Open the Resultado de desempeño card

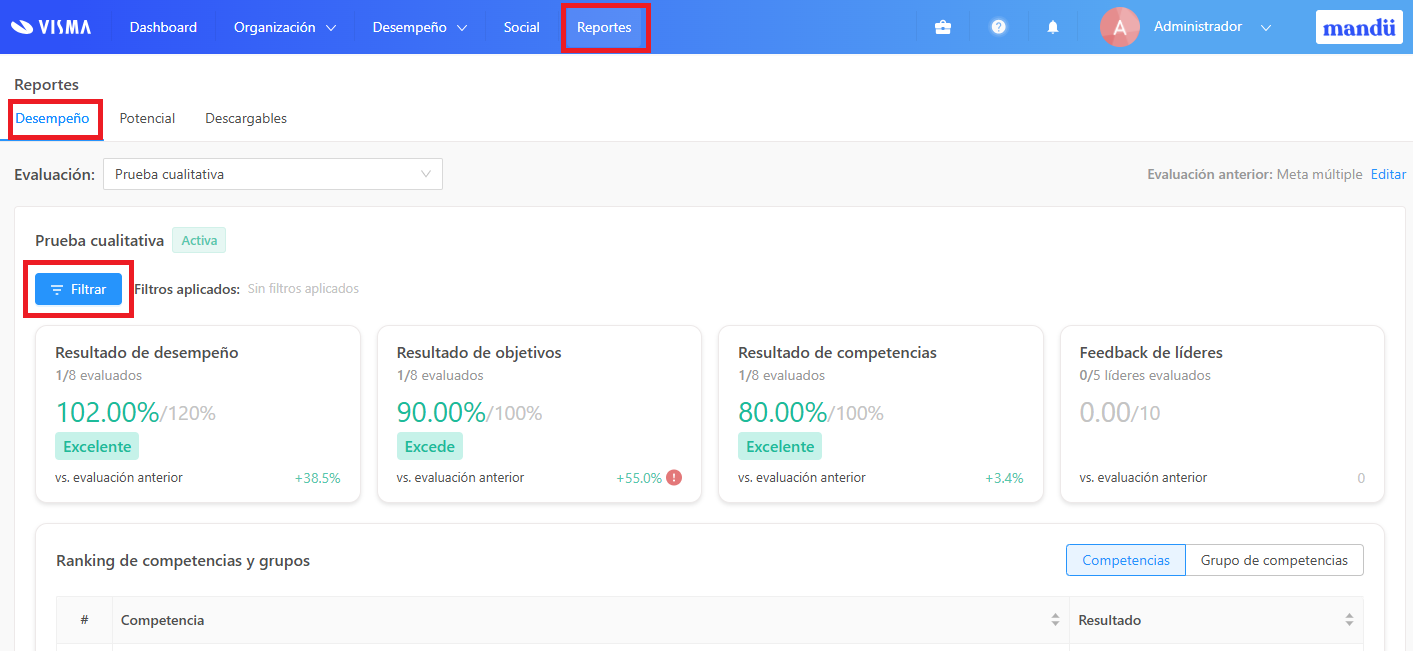point(198,414)
